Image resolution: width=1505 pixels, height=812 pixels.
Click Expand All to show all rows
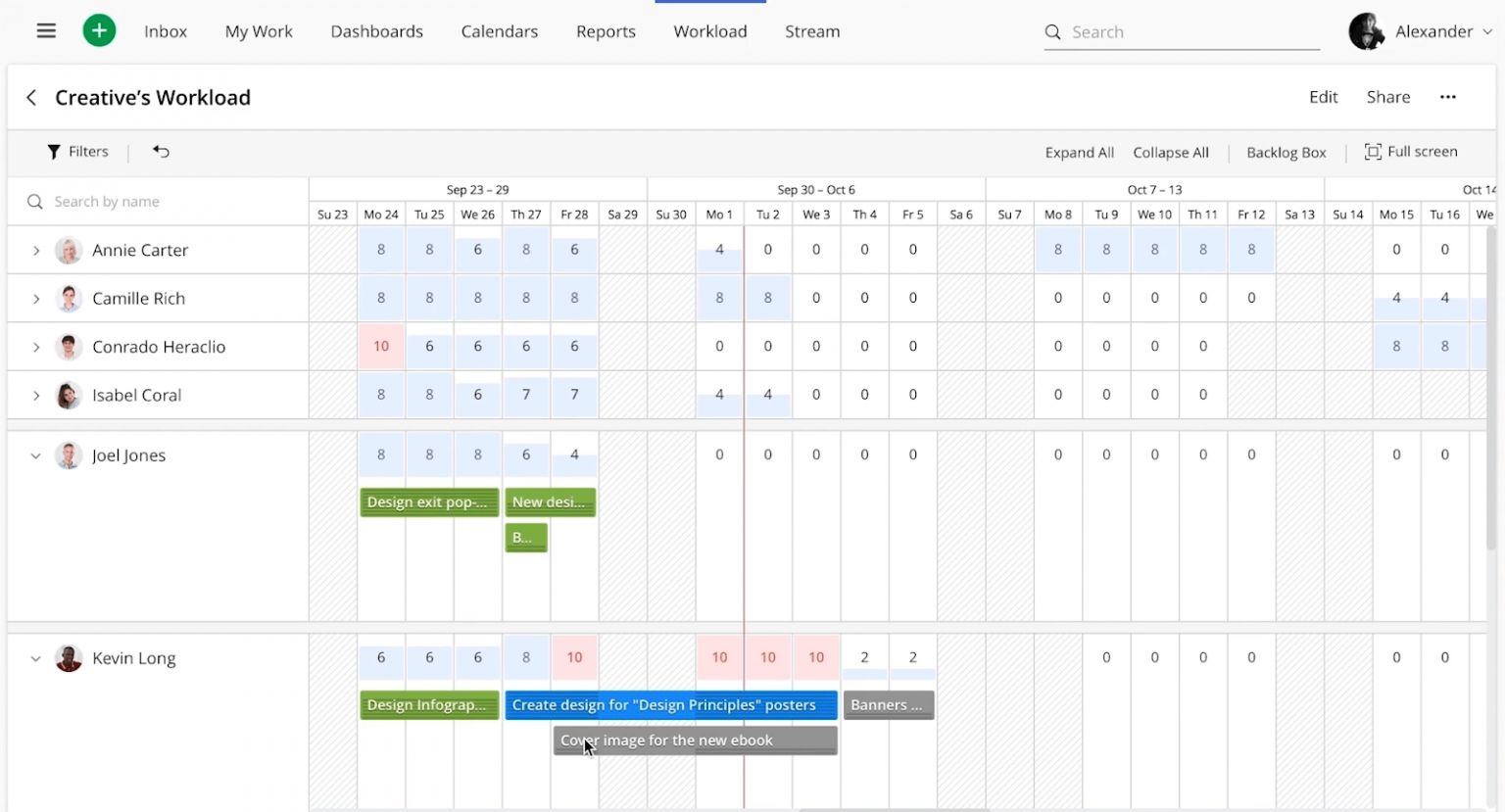coord(1079,152)
